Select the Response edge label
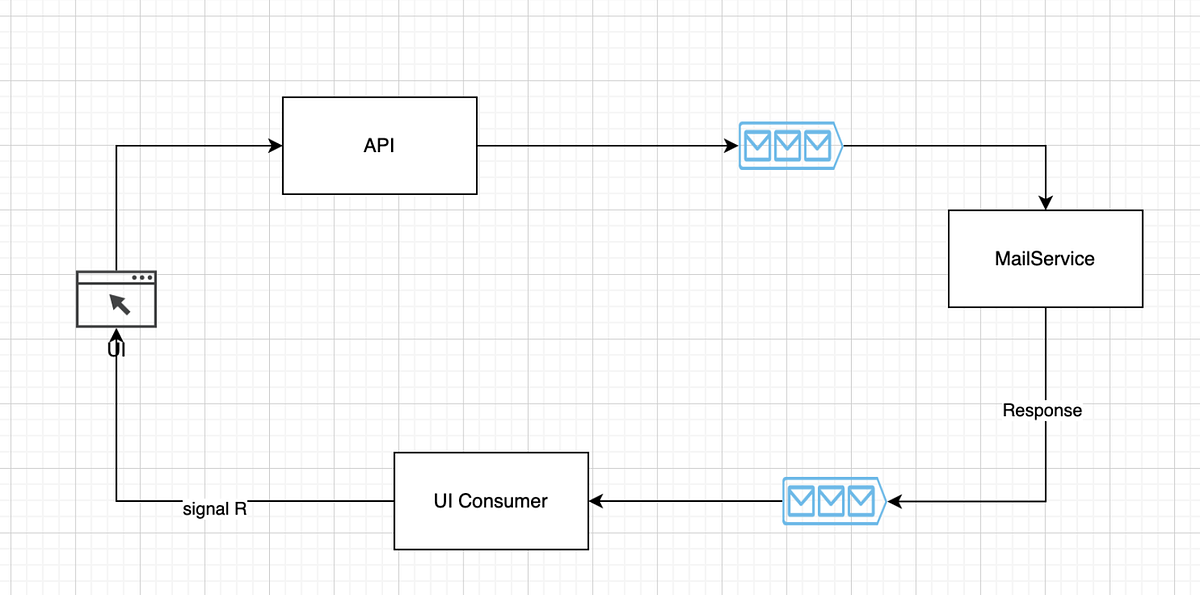The height and width of the screenshot is (595, 1200). tap(1042, 410)
